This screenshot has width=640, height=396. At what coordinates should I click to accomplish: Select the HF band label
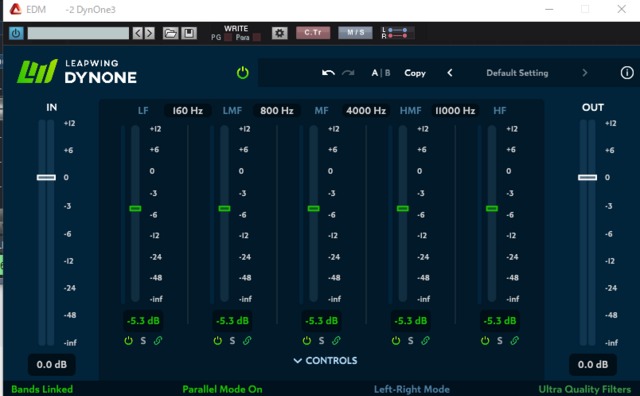pos(500,111)
